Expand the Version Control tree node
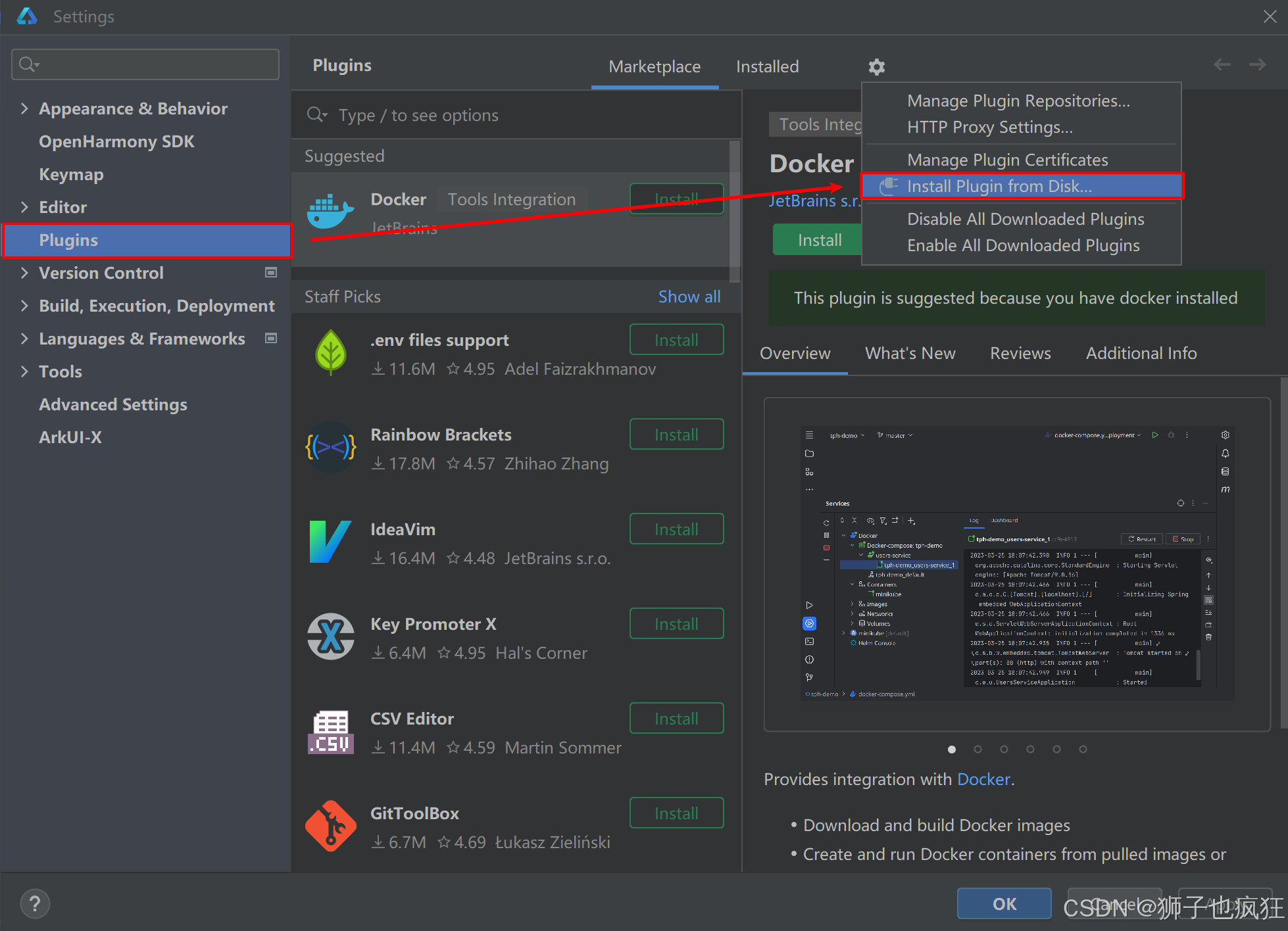 coord(24,273)
